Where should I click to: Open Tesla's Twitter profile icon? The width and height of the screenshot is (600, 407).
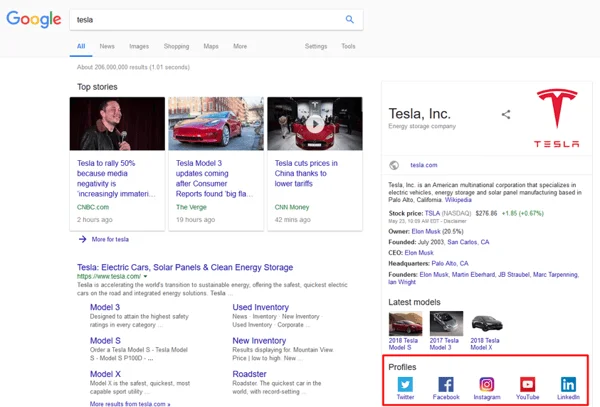tap(405, 384)
